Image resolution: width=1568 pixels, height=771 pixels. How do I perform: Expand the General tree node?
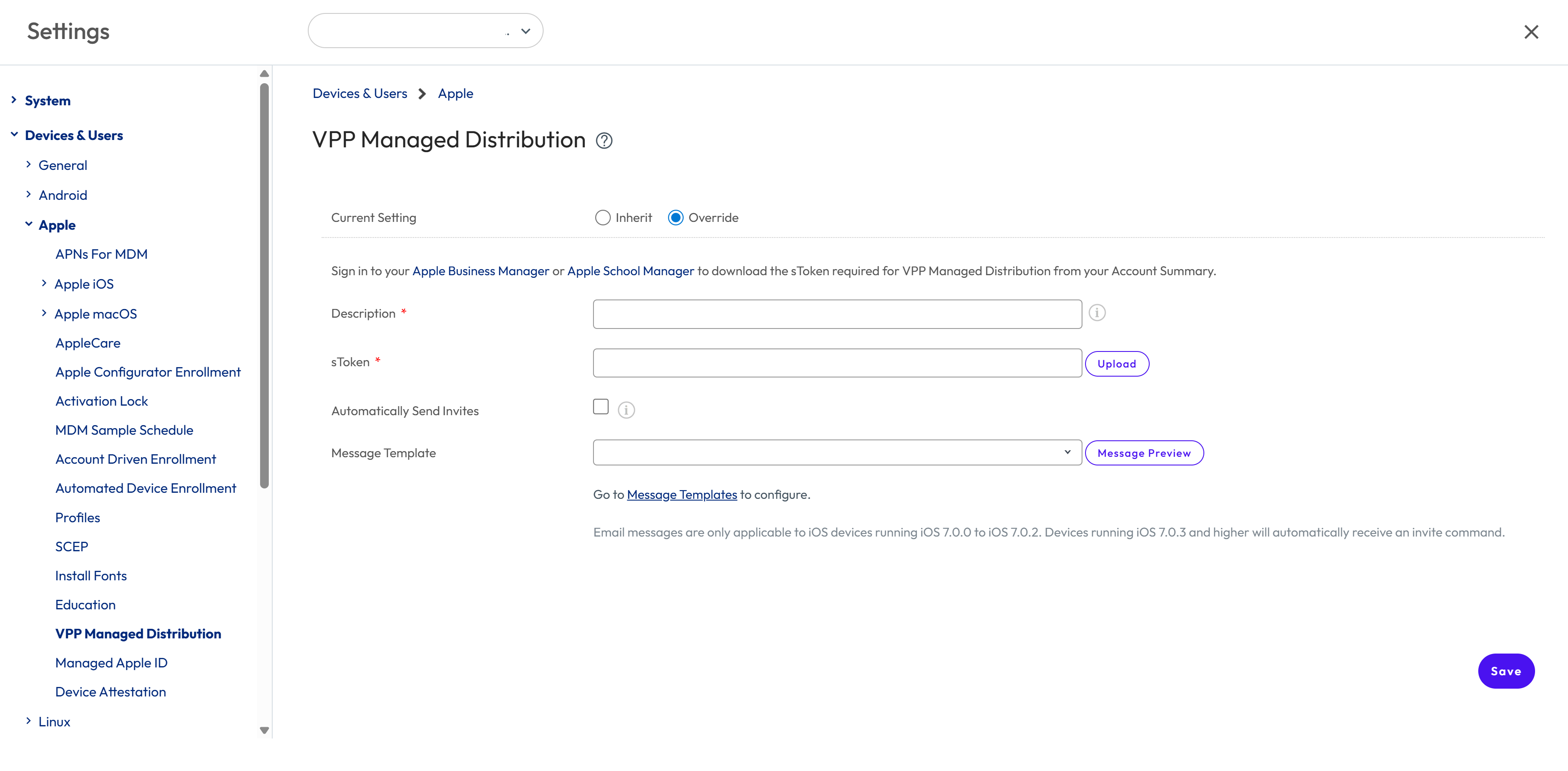[x=29, y=164]
